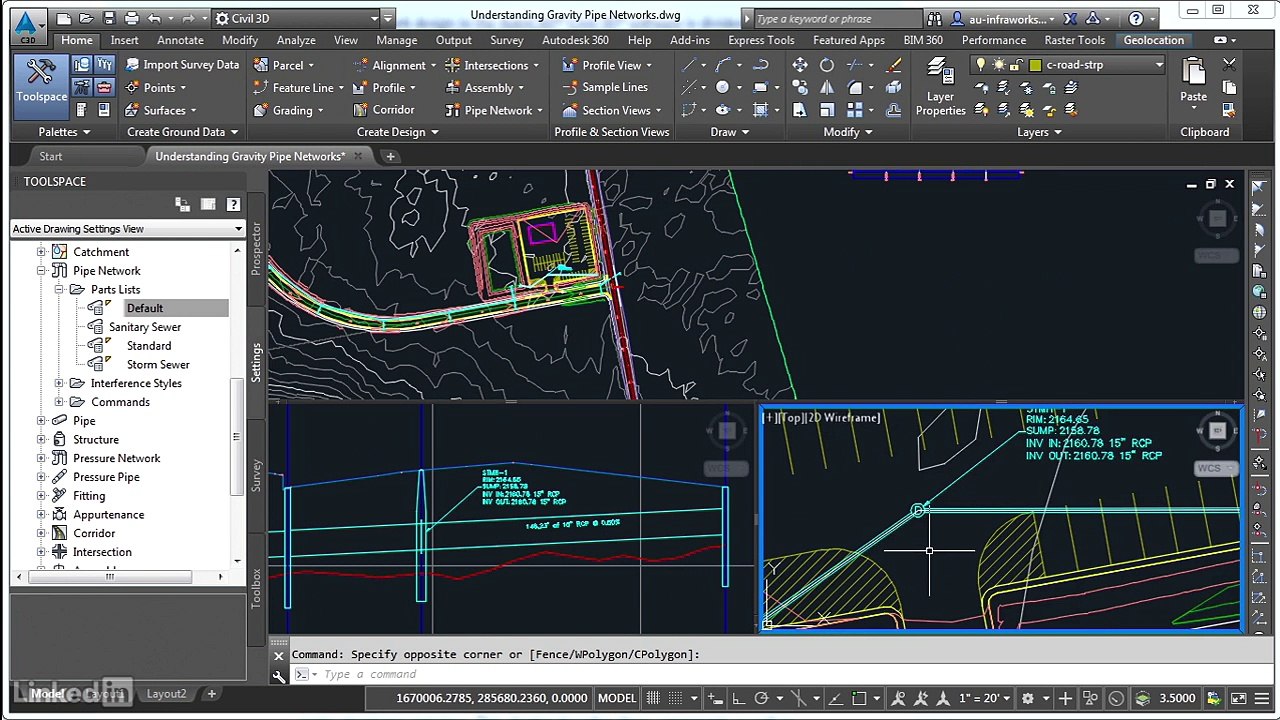Click the Erase tool in Modify panel

pos(893,65)
